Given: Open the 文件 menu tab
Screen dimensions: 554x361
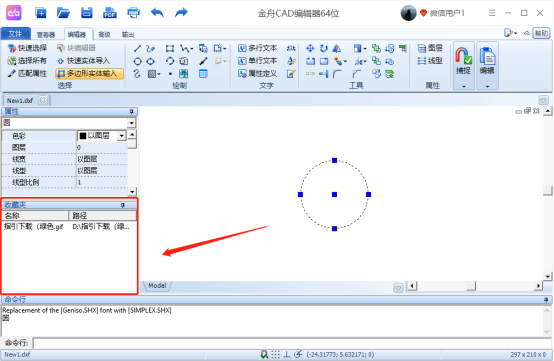Looking at the screenshot, I should (x=15, y=34).
